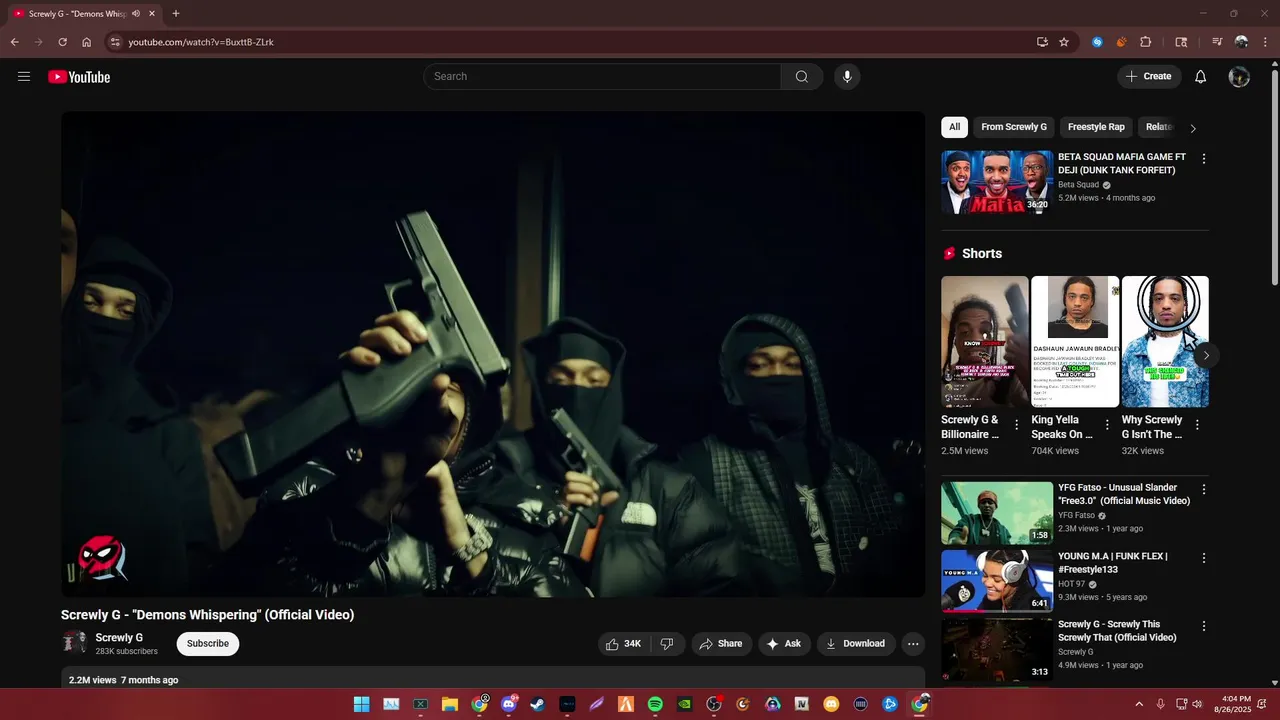Subscribe to Screwly G channel
Image resolution: width=1280 pixels, height=720 pixels.
208,644
